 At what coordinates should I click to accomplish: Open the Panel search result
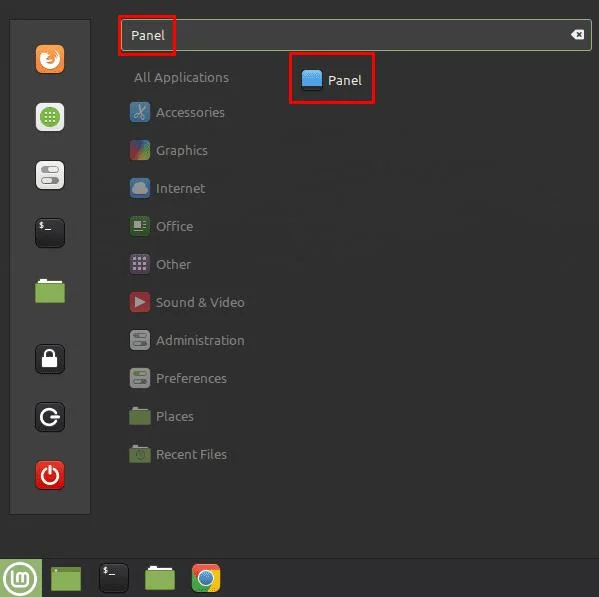tap(332, 80)
